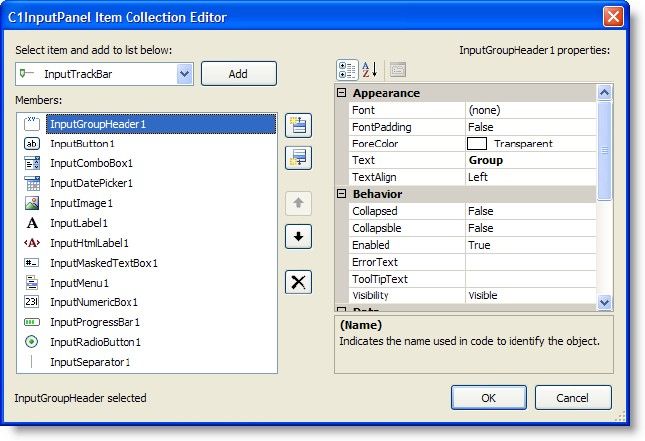Click the move item down arrow button
Viewport: 645px width, 441px height.
298,237
